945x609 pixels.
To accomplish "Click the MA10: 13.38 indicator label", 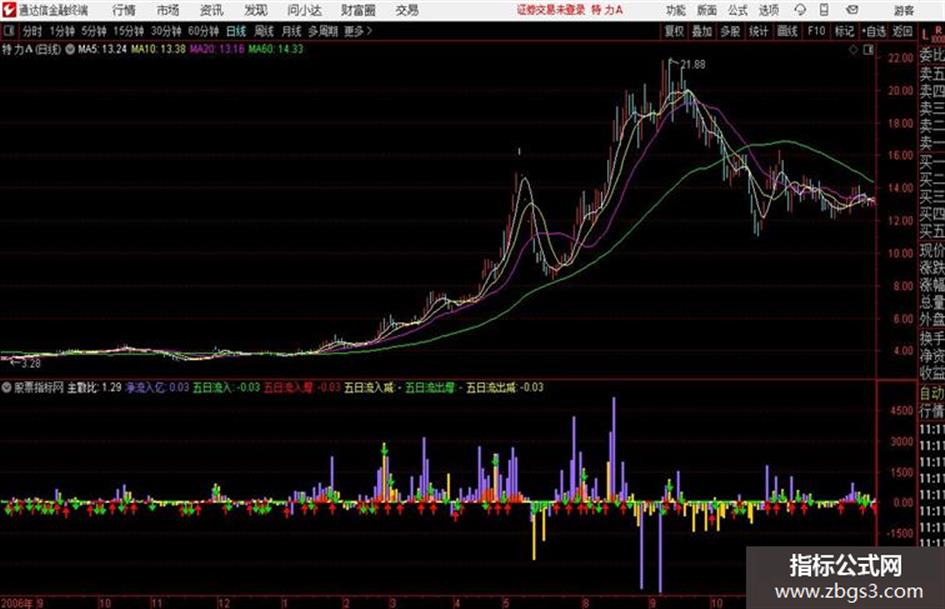I will 159,49.
